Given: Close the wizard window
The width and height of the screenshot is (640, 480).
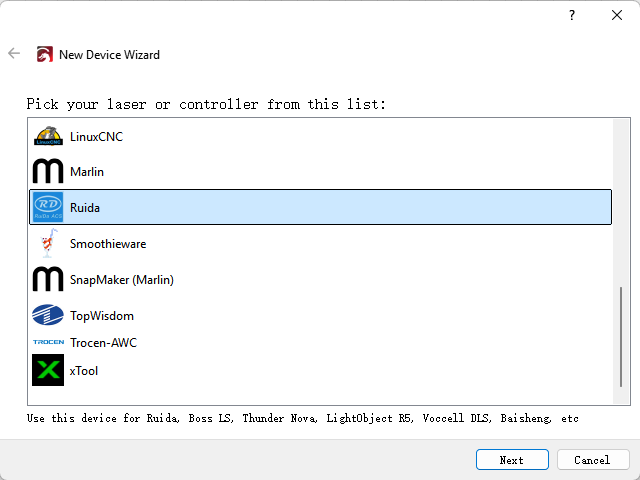Looking at the screenshot, I should click(x=617, y=16).
